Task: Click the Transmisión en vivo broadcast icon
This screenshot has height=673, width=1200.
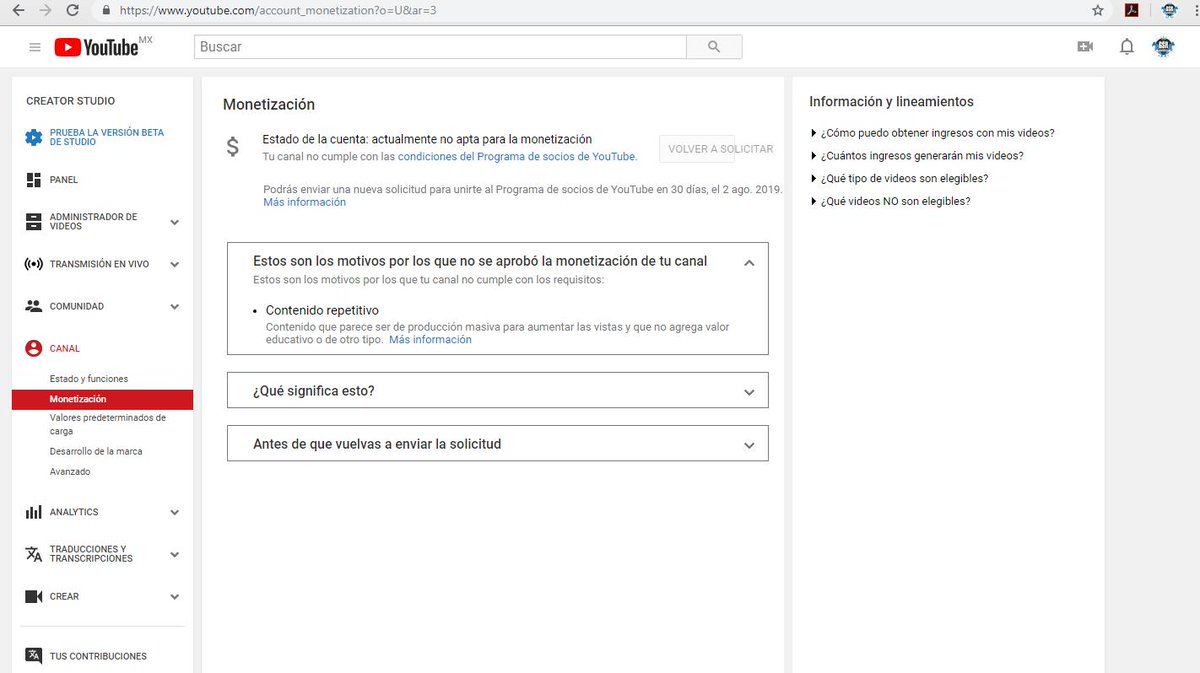Action: click(x=33, y=265)
